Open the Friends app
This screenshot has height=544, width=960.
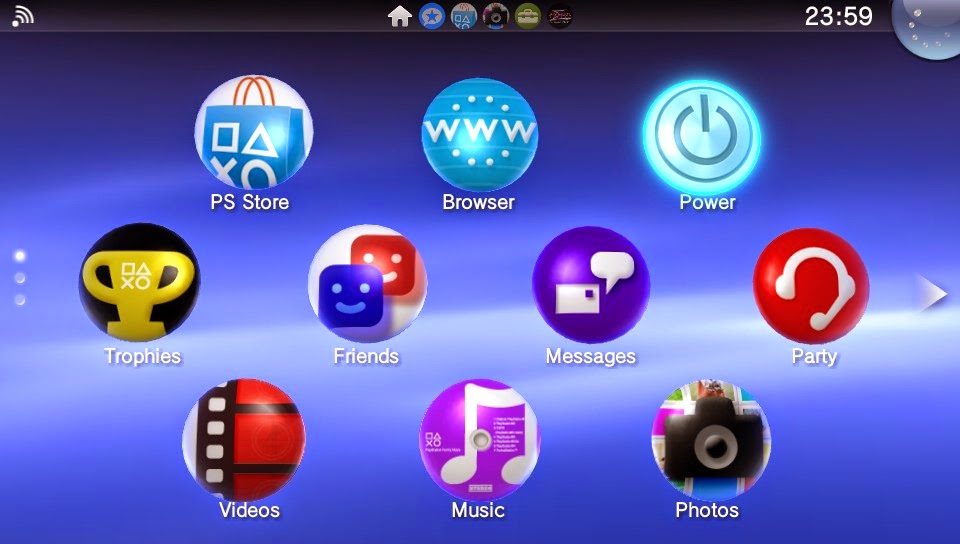click(367, 283)
